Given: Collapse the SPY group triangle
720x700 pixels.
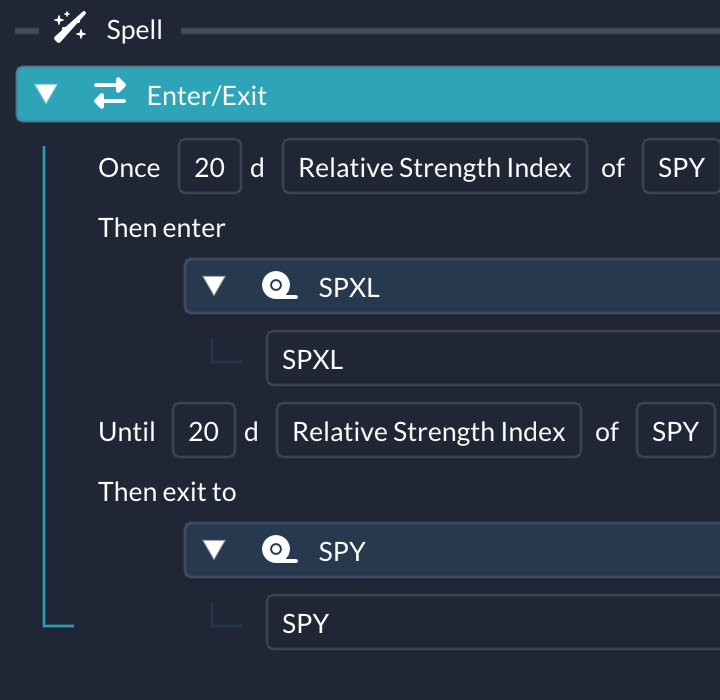Looking at the screenshot, I should click(214, 550).
